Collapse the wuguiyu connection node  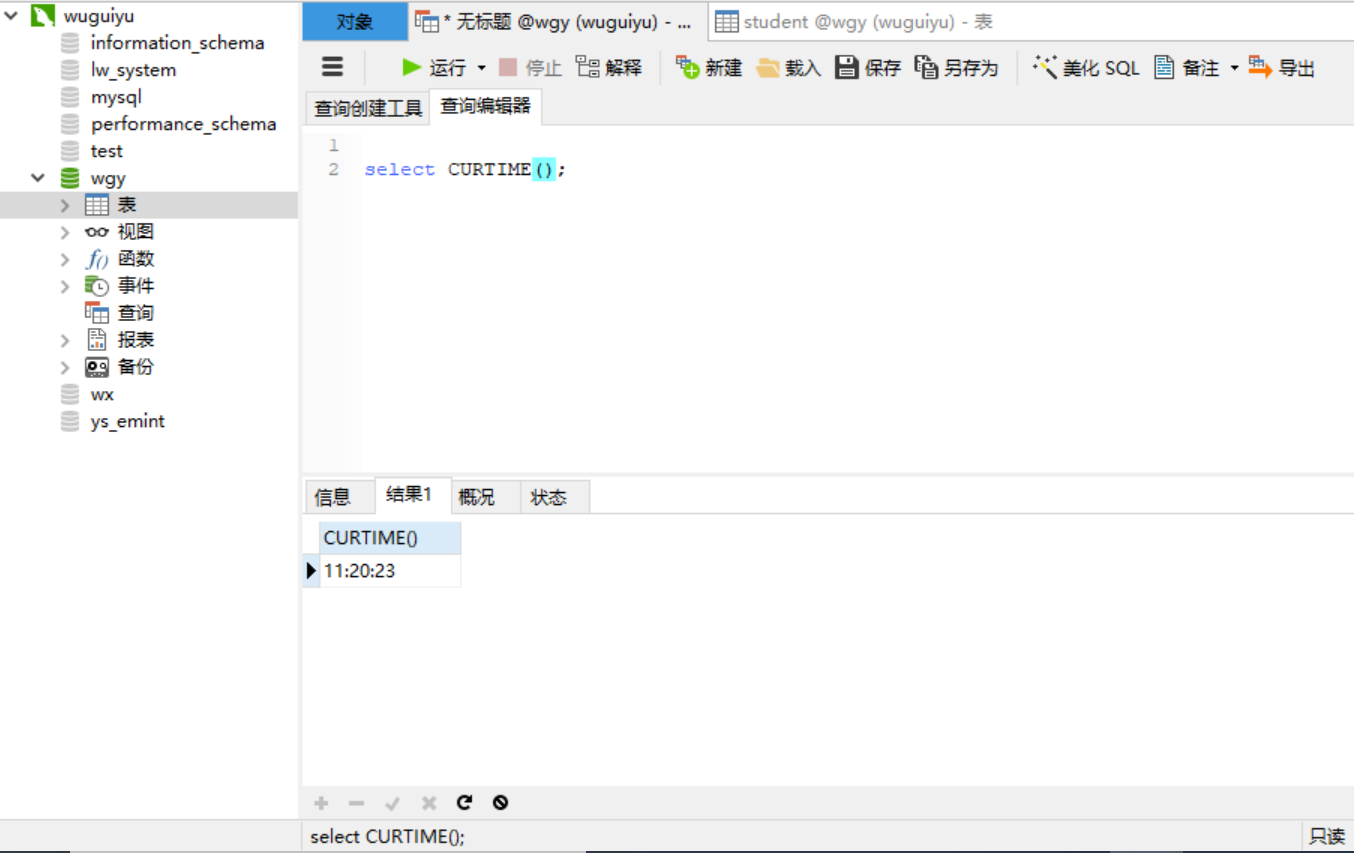pyautogui.click(x=12, y=16)
